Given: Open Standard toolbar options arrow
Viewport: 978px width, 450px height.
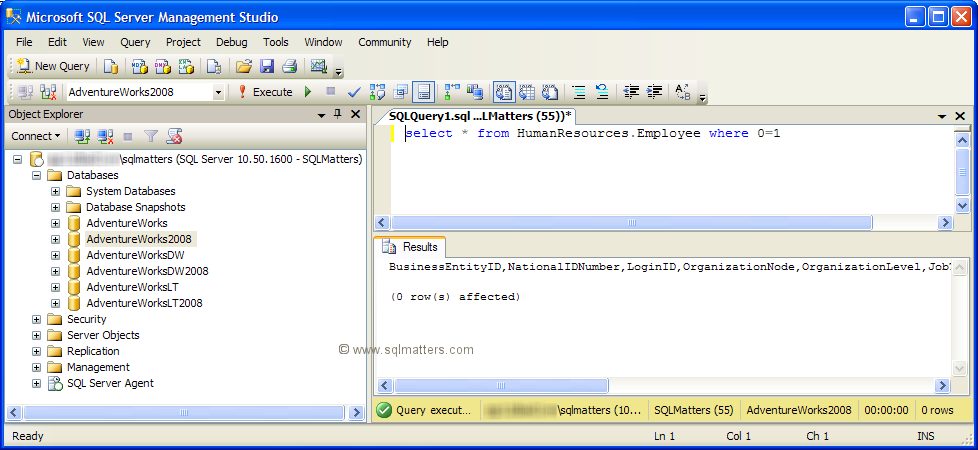Looking at the screenshot, I should click(339, 71).
